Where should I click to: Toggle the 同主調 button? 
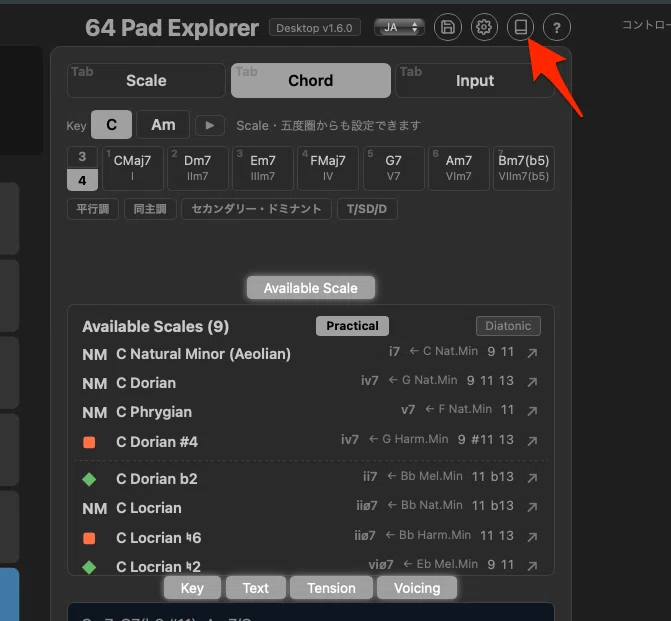pos(150,209)
